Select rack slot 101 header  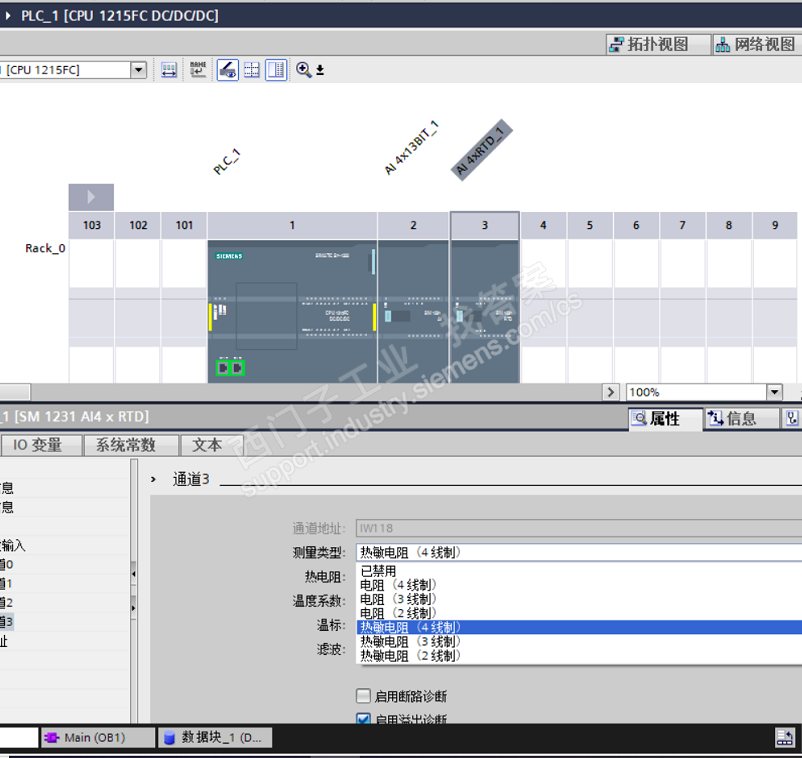pyautogui.click(x=184, y=225)
